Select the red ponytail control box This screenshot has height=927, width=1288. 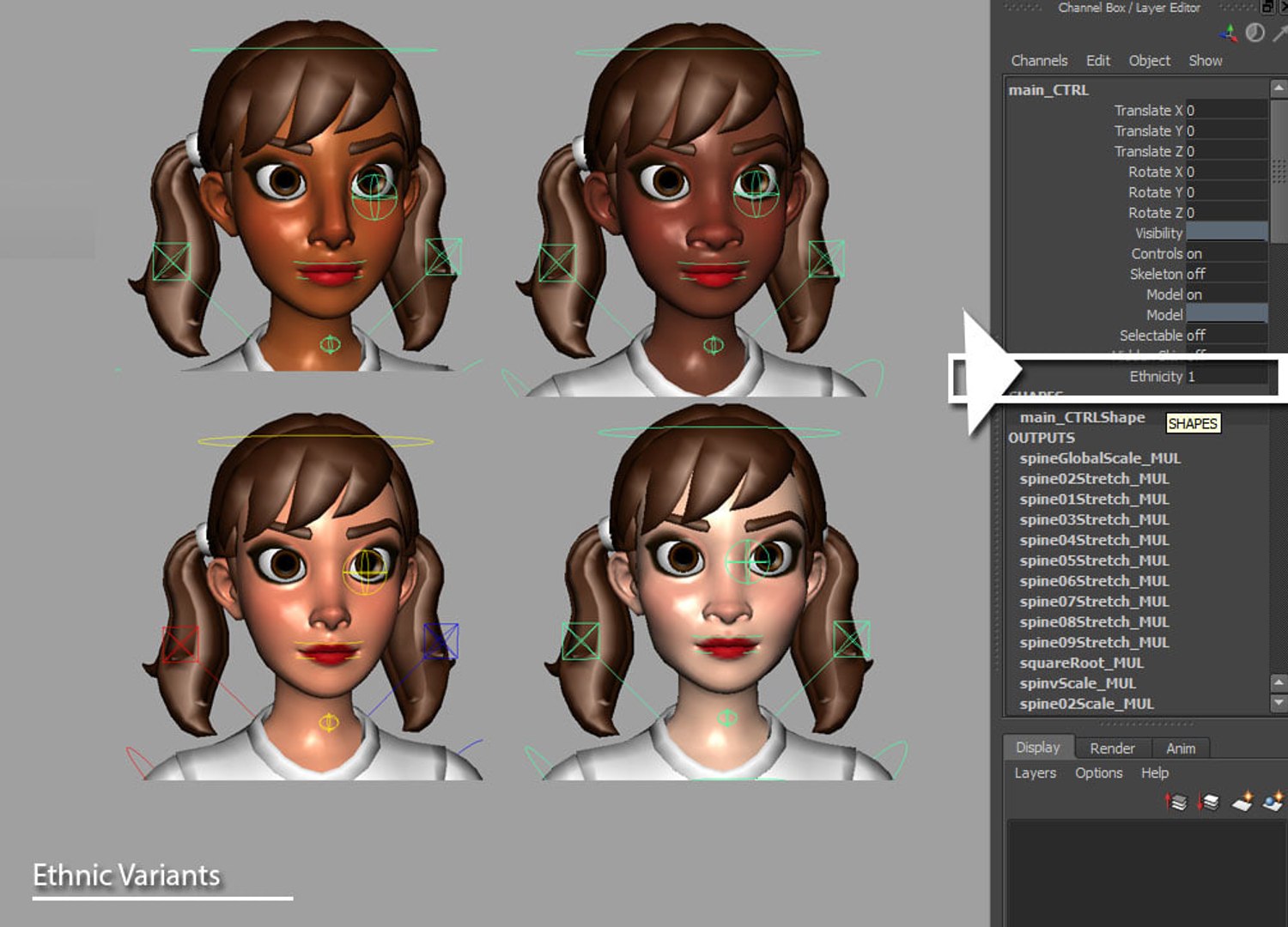(180, 644)
